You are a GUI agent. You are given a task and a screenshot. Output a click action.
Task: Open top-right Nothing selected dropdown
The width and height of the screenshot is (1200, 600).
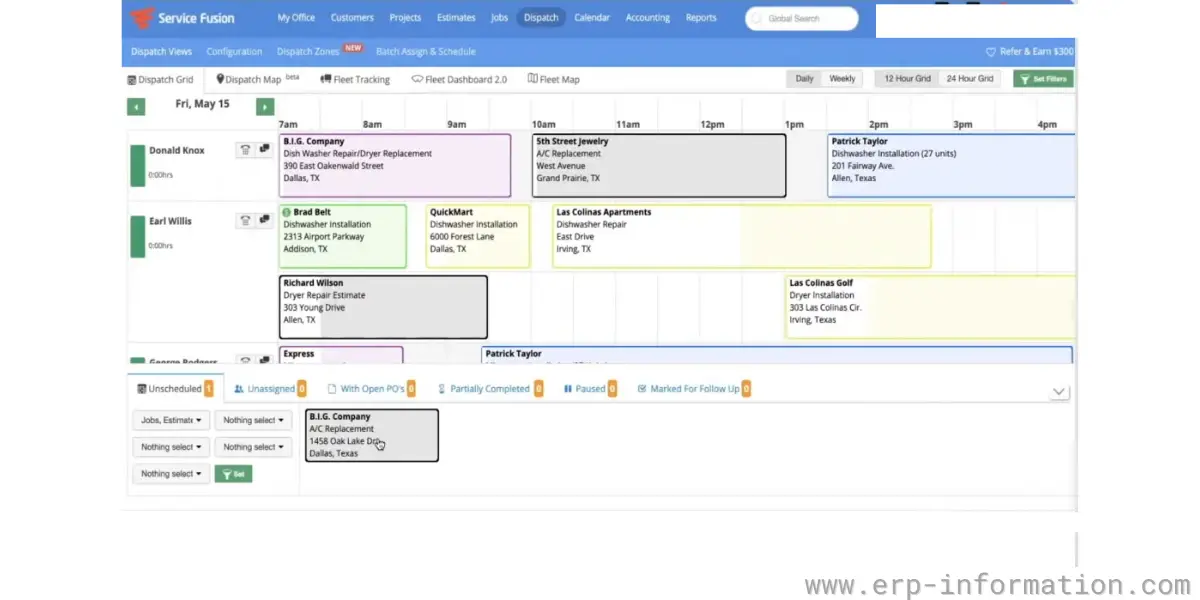click(253, 420)
